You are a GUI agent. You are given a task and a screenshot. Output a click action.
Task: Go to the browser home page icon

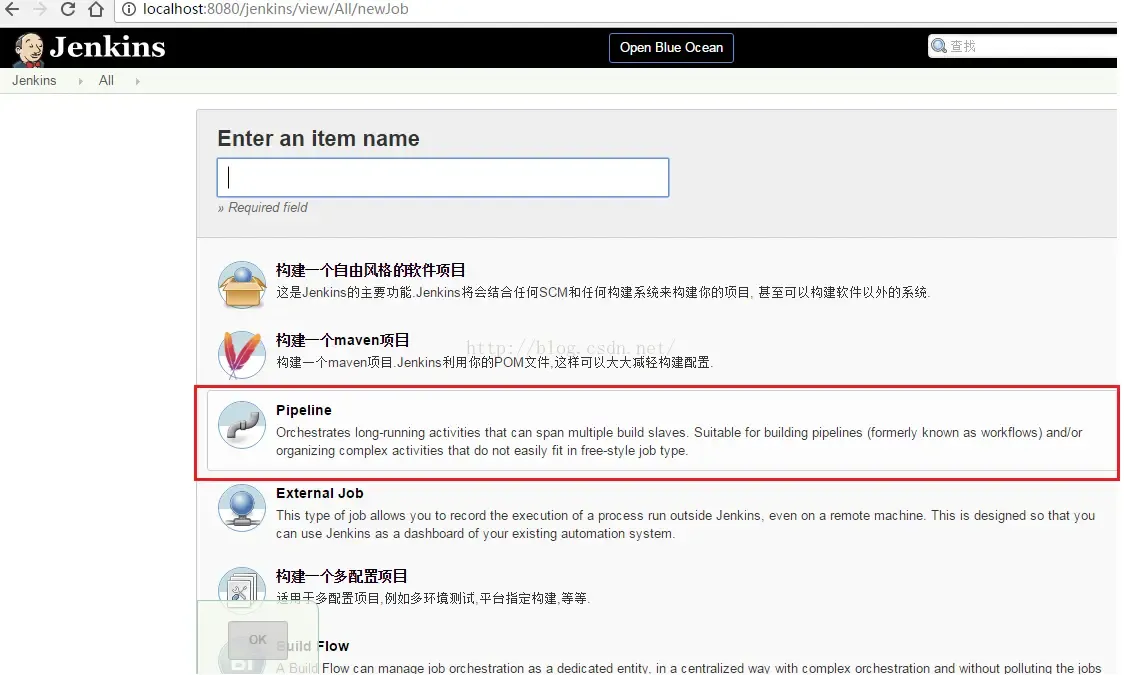pos(96,9)
